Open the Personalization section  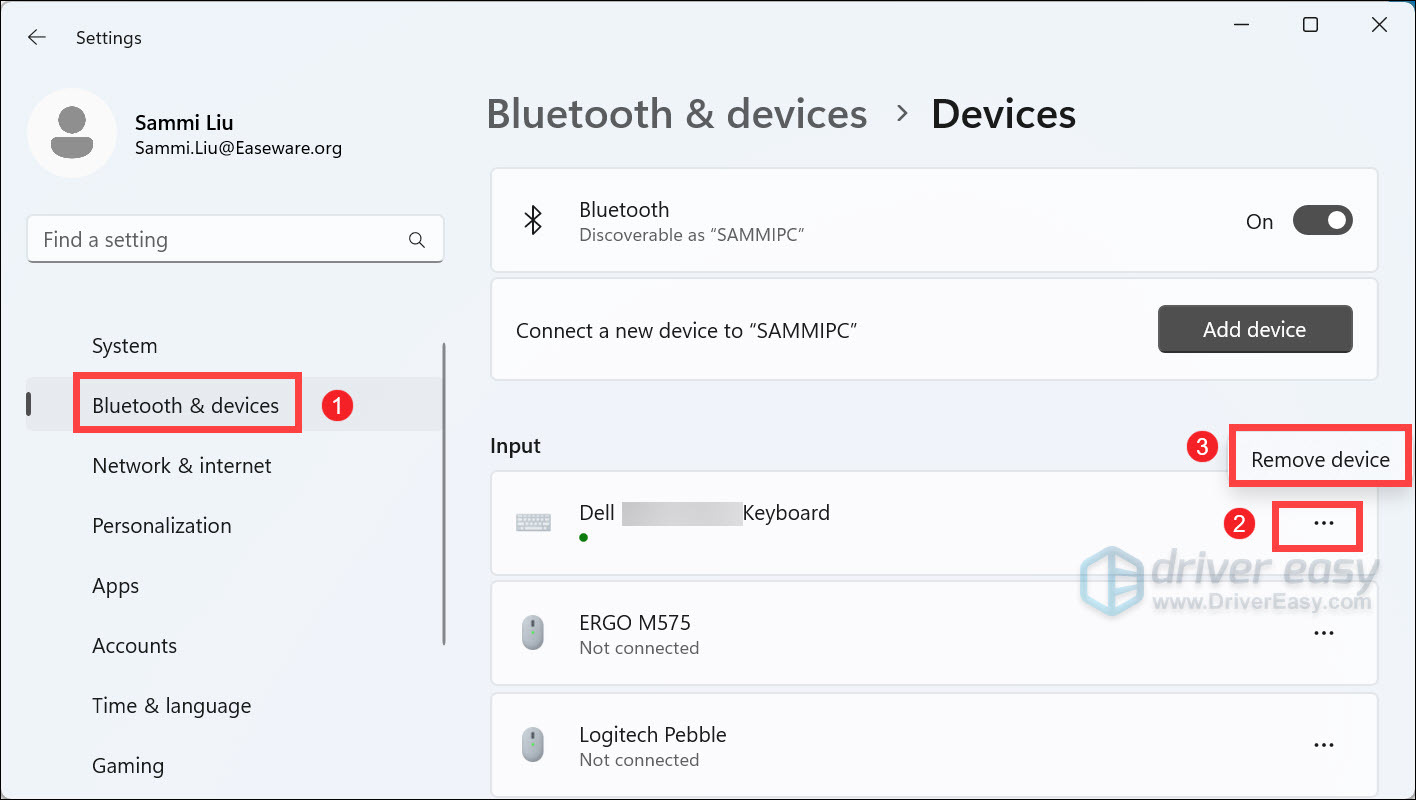(161, 525)
